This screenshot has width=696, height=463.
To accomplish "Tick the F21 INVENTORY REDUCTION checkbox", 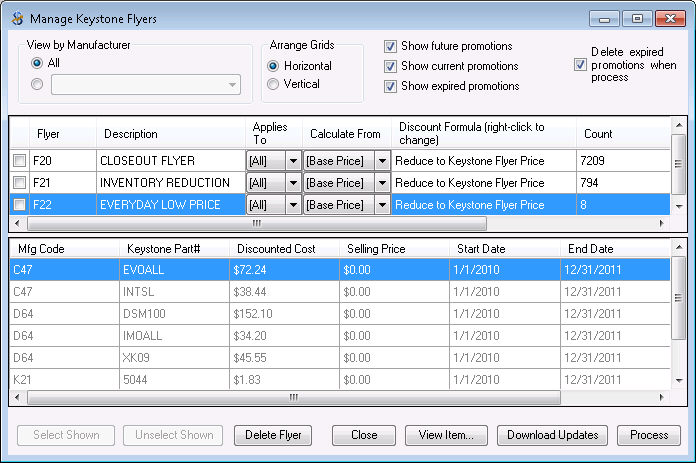I will coord(19,183).
